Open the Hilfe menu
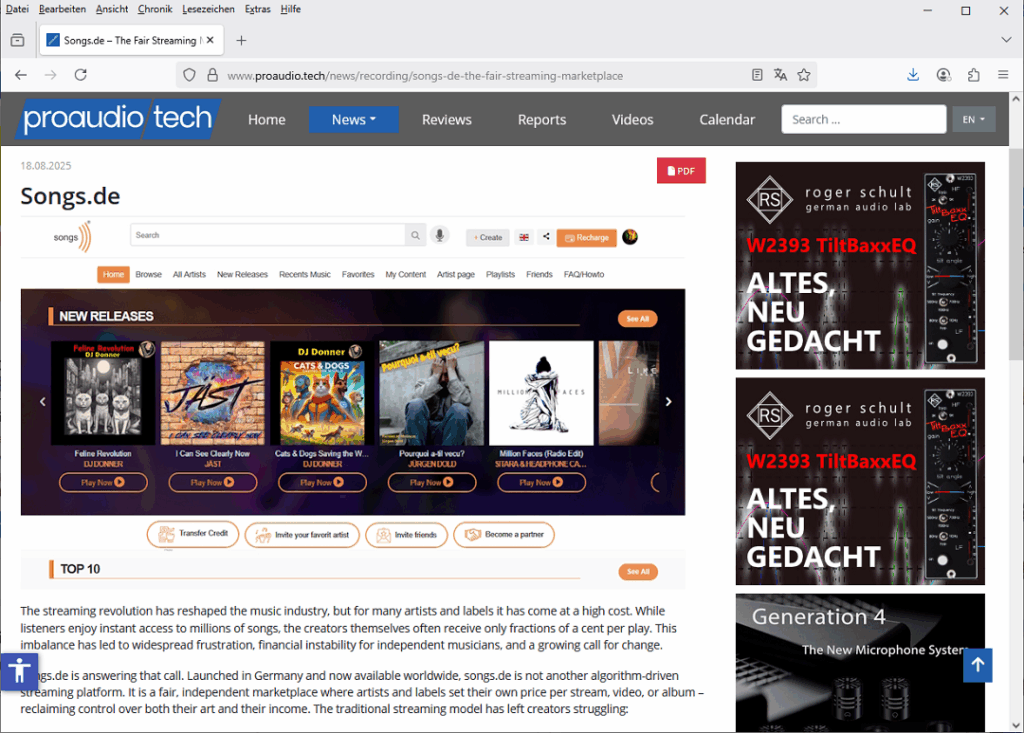This screenshot has height=733, width=1024. (x=291, y=9)
